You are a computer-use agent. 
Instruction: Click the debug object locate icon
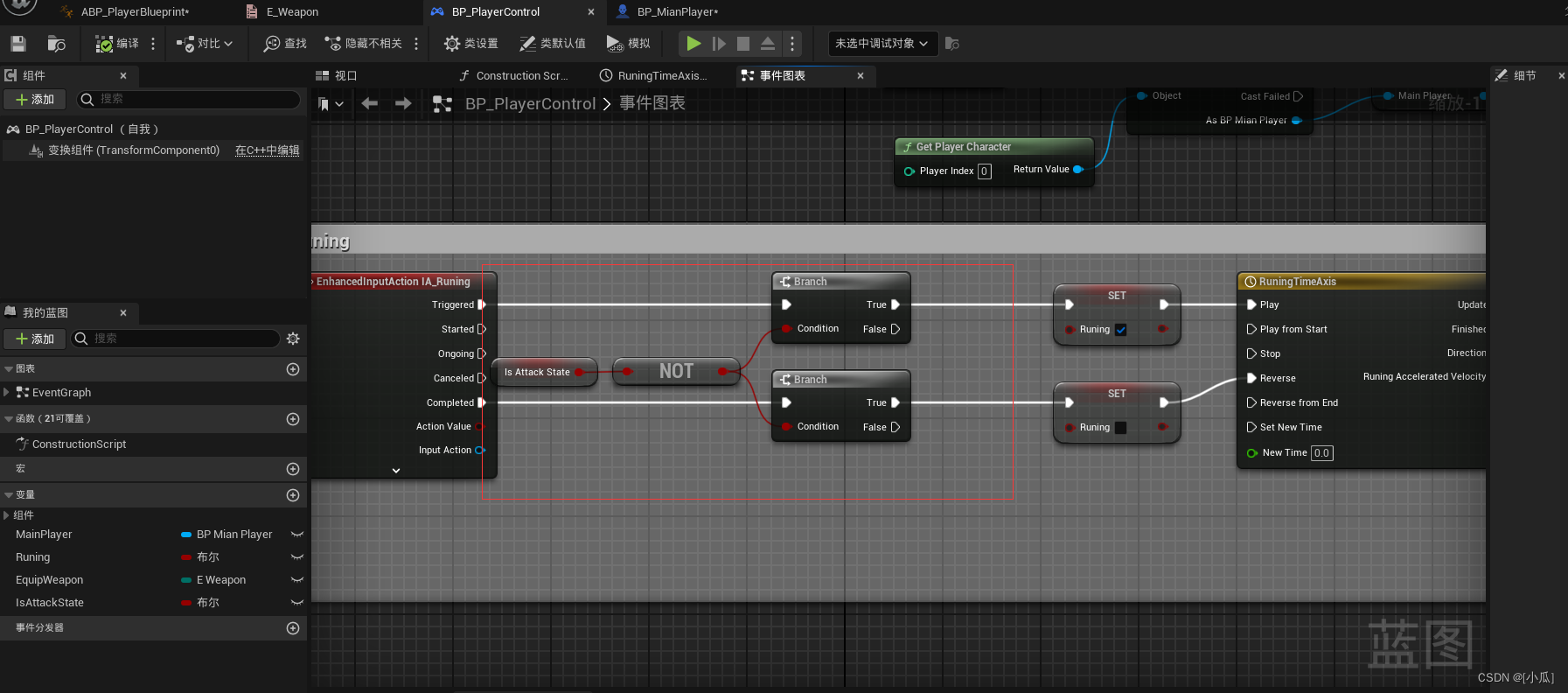pyautogui.click(x=952, y=44)
